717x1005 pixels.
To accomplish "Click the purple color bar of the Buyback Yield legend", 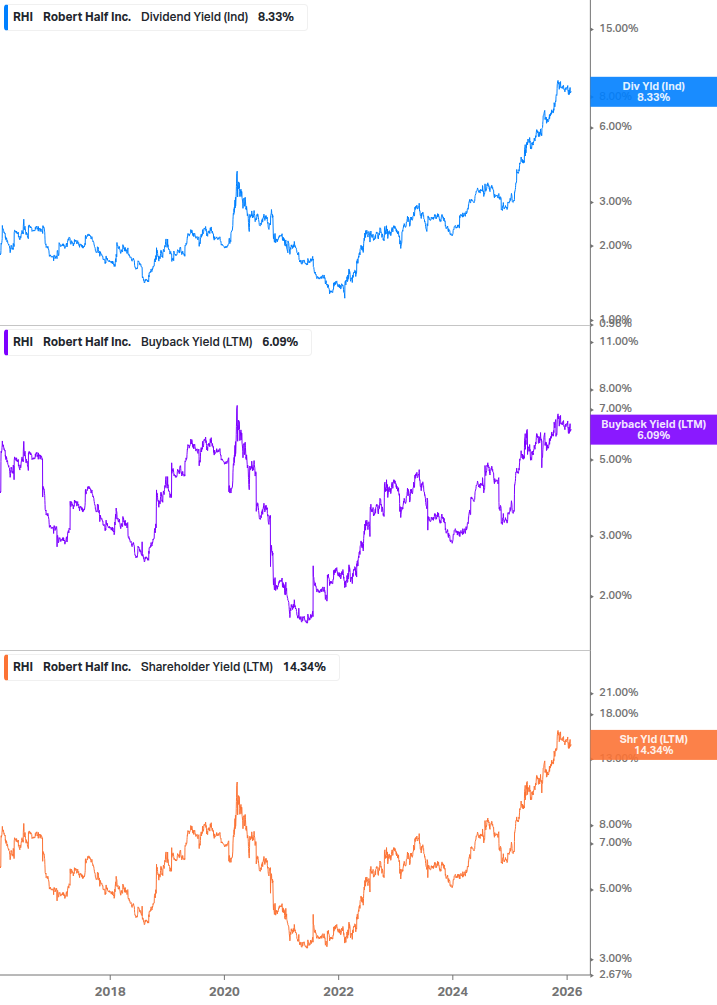I will 6,342.
